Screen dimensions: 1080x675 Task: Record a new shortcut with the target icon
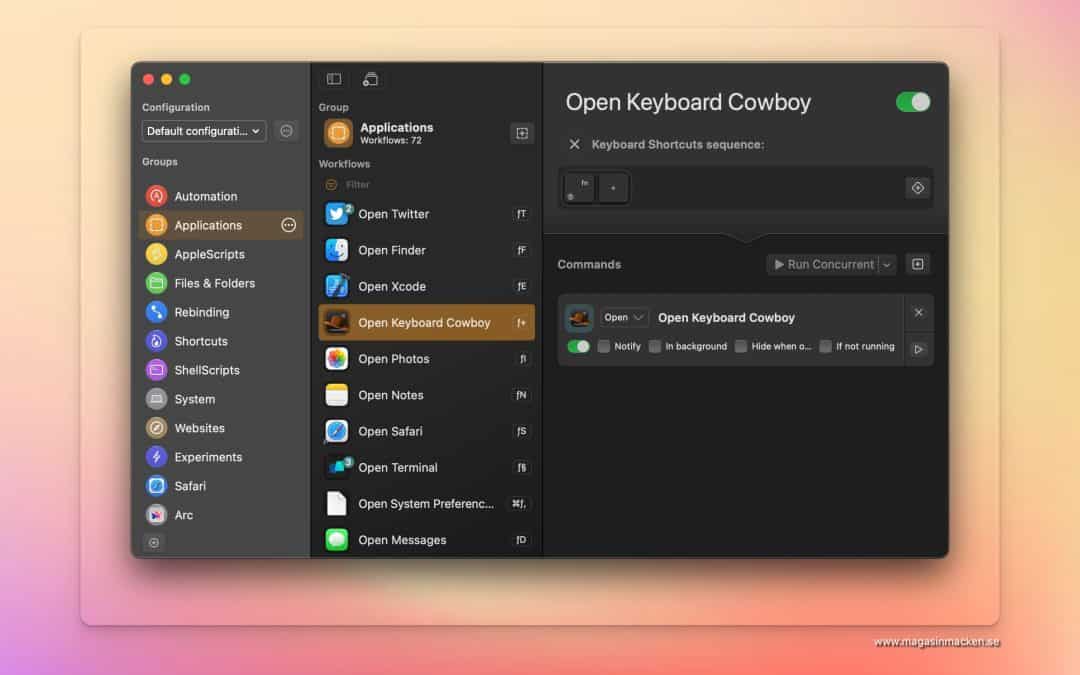[917, 188]
